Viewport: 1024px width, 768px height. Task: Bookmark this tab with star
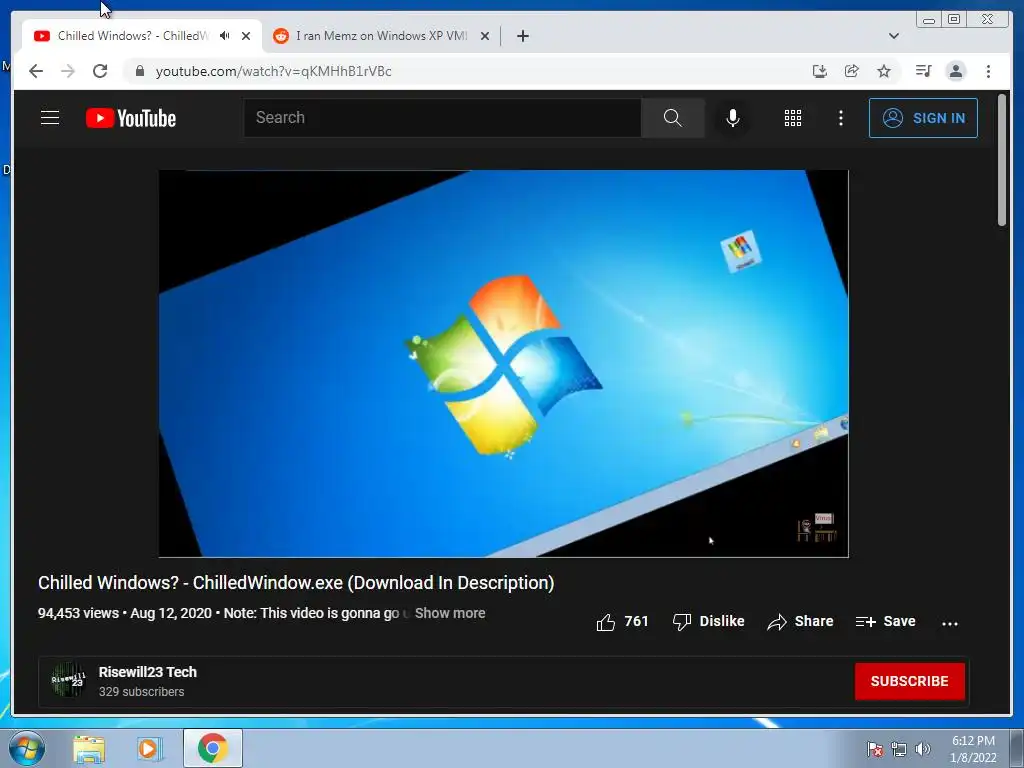(884, 71)
